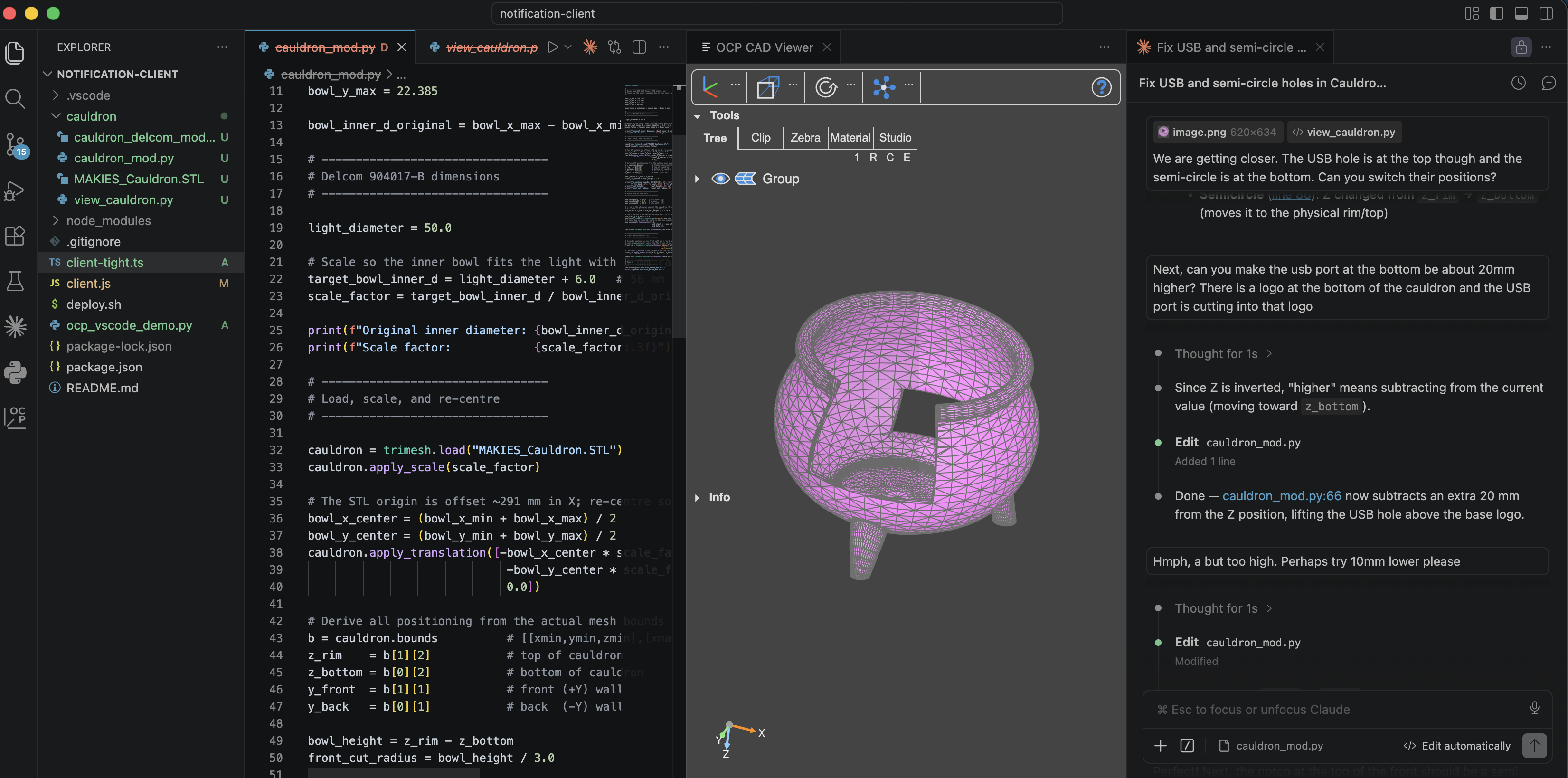
Task: Open CAD viewer help question mark
Action: [1101, 87]
